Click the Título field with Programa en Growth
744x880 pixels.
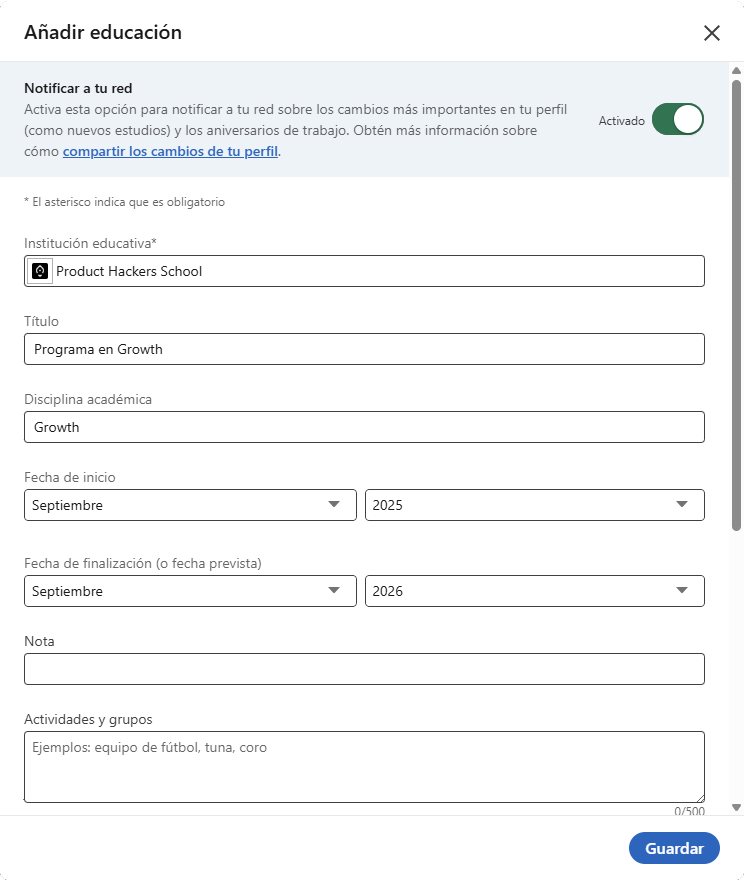click(364, 349)
